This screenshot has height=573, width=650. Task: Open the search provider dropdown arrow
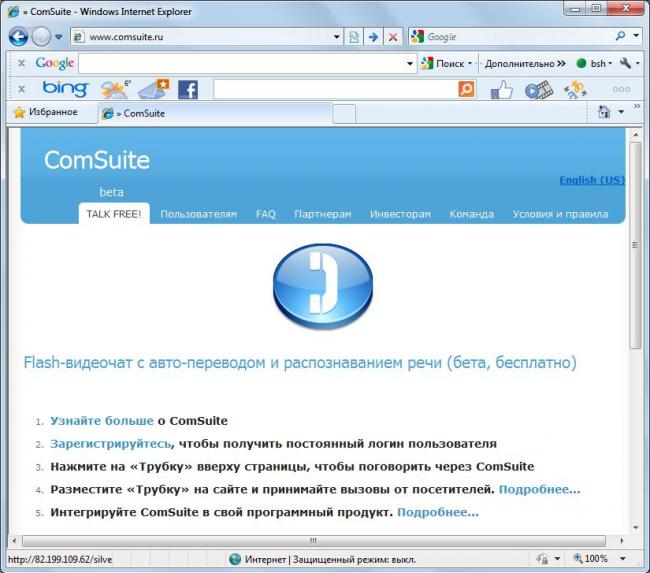[636, 36]
